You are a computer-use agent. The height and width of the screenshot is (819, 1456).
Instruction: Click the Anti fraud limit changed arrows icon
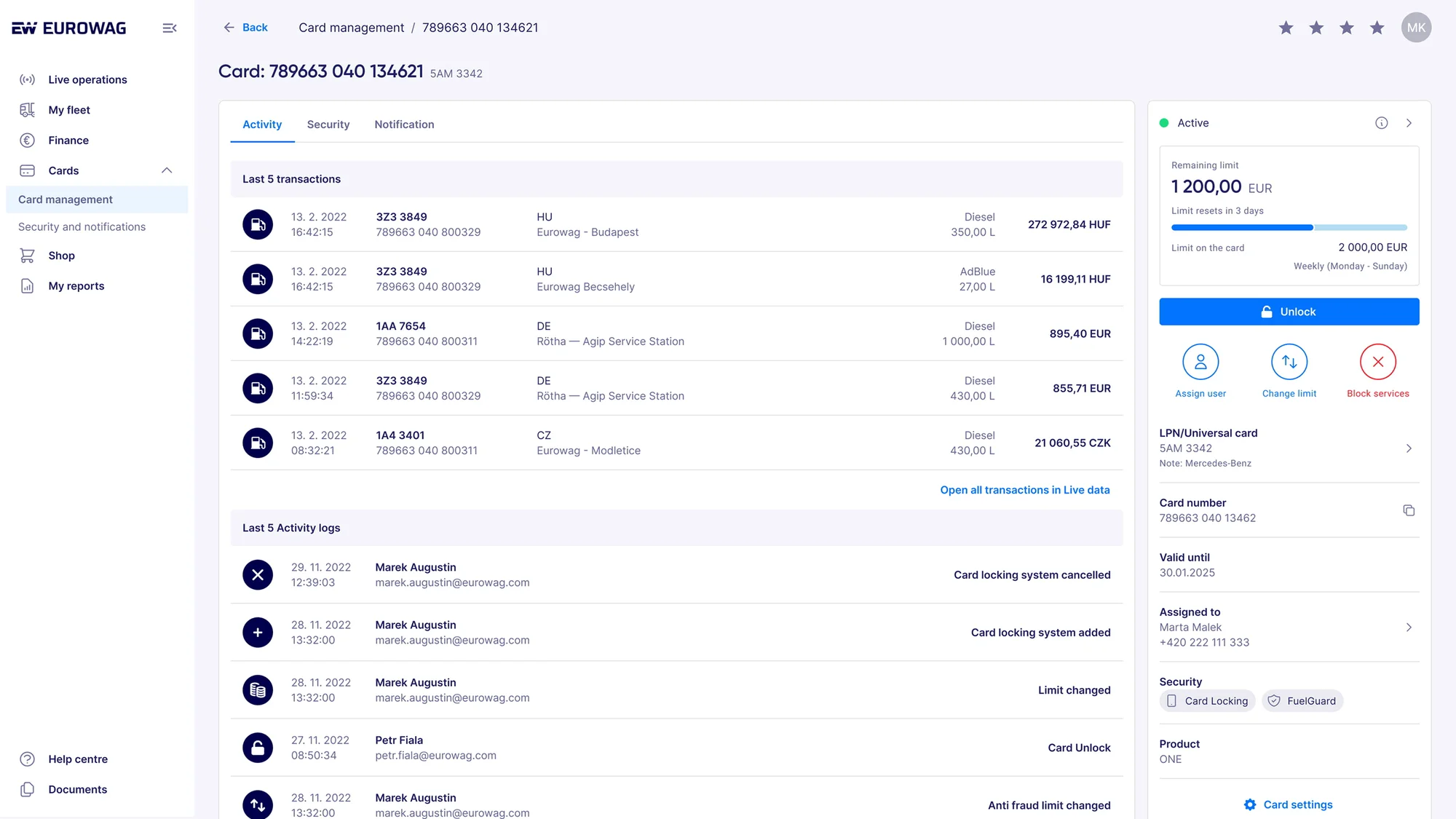258,804
